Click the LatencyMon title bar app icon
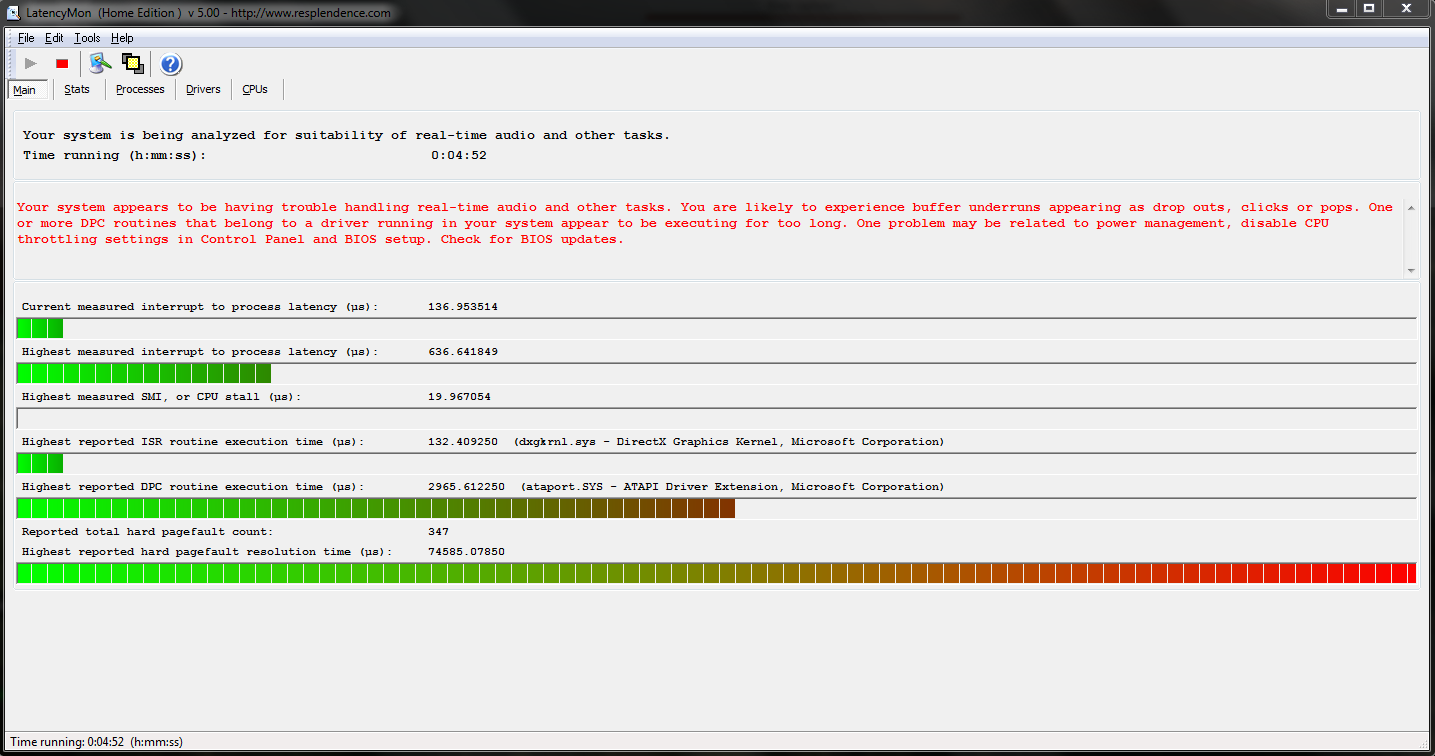1435x756 pixels. coord(14,11)
